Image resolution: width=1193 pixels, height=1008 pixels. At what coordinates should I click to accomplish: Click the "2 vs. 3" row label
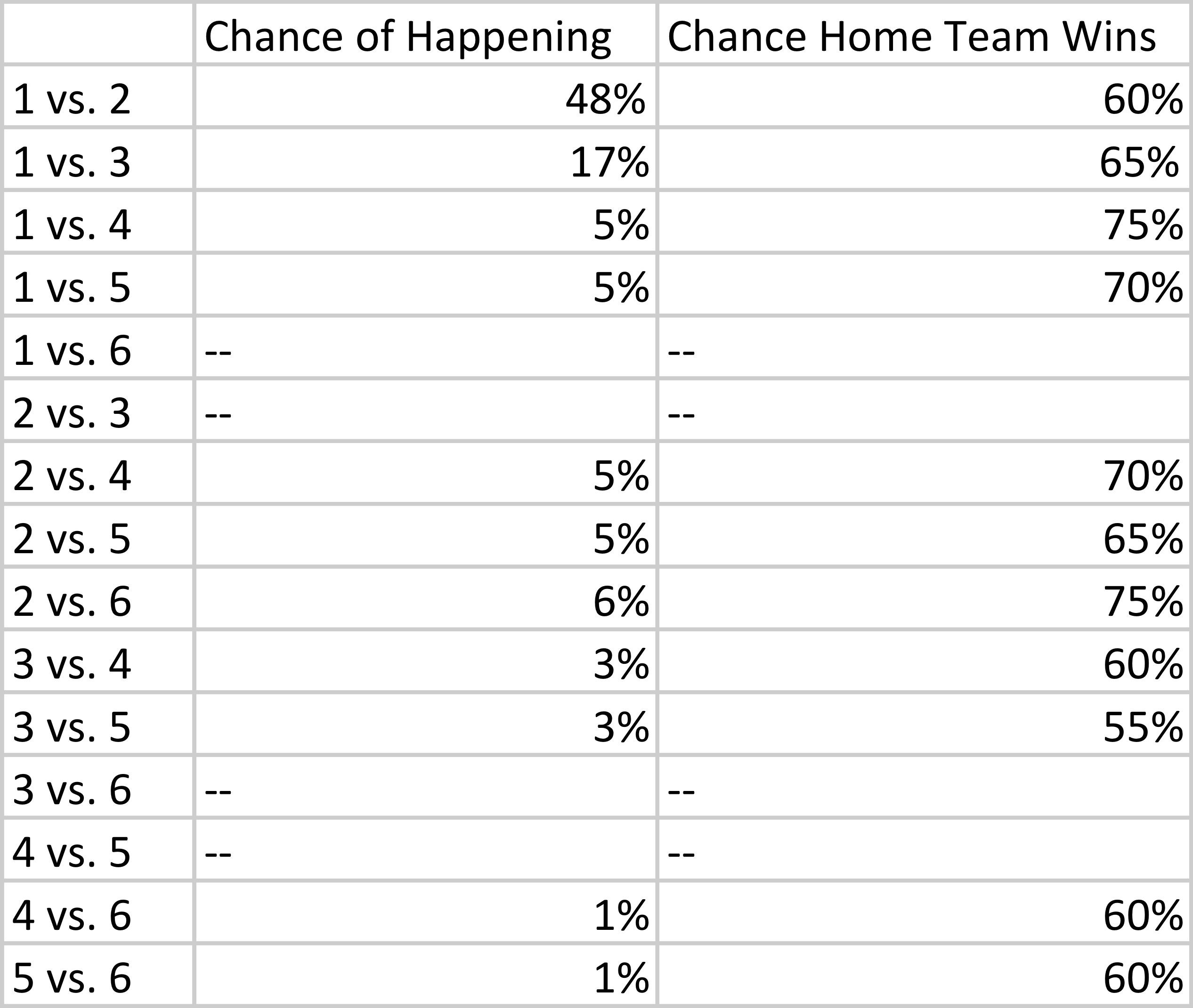point(72,413)
